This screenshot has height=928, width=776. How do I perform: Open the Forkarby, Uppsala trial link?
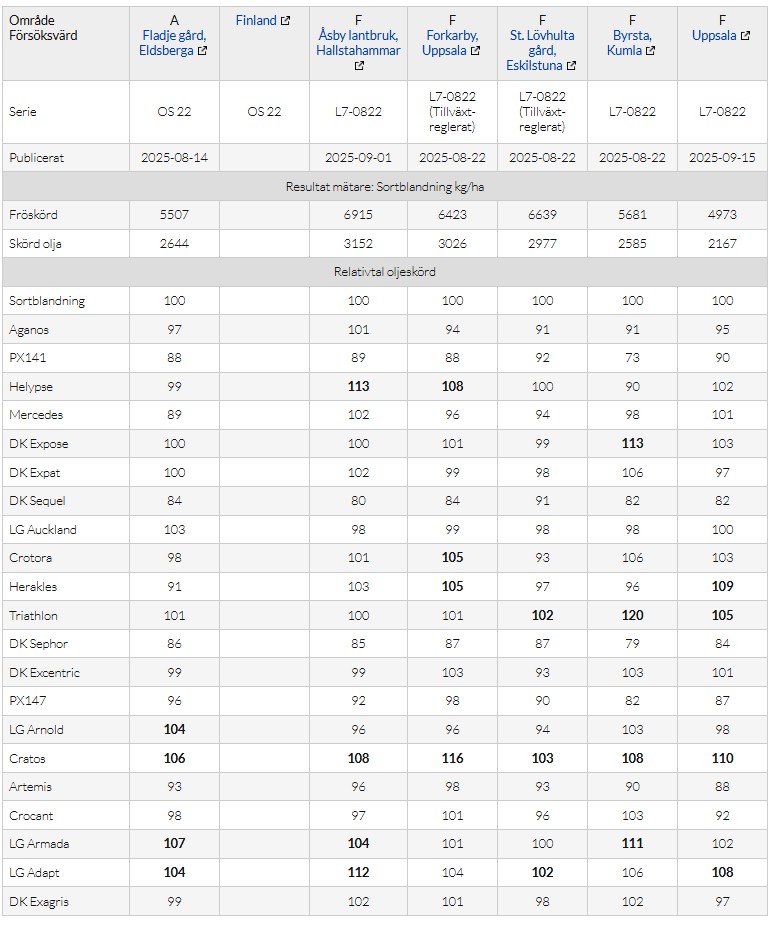click(446, 43)
